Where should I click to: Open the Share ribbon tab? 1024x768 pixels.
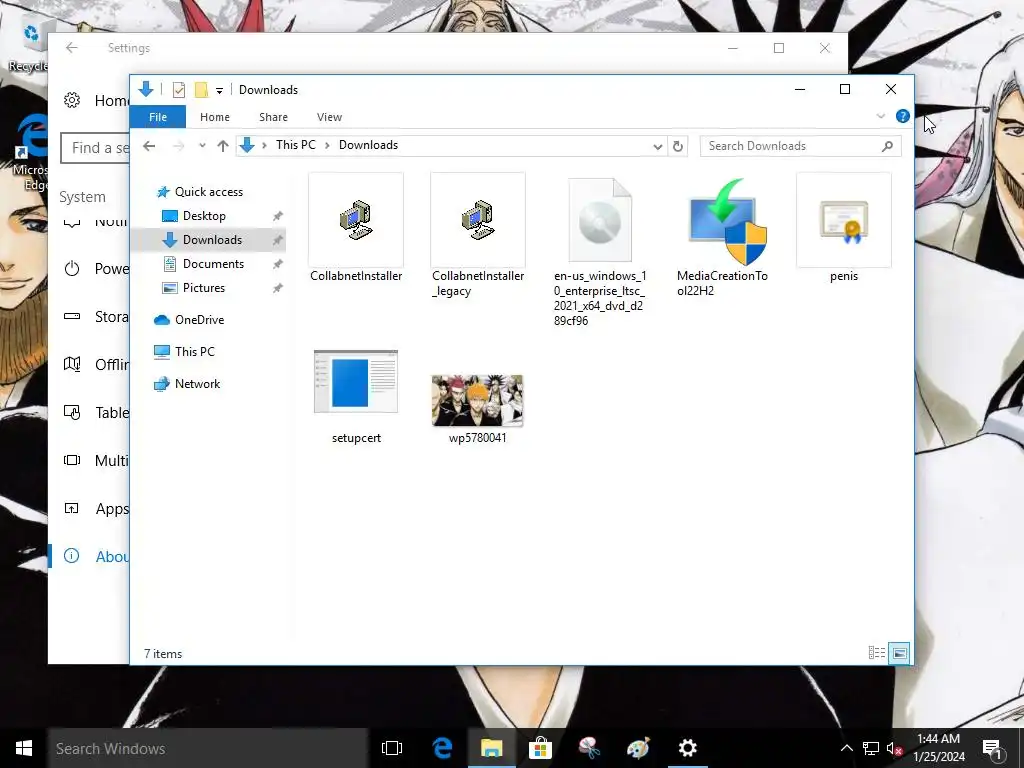273,117
